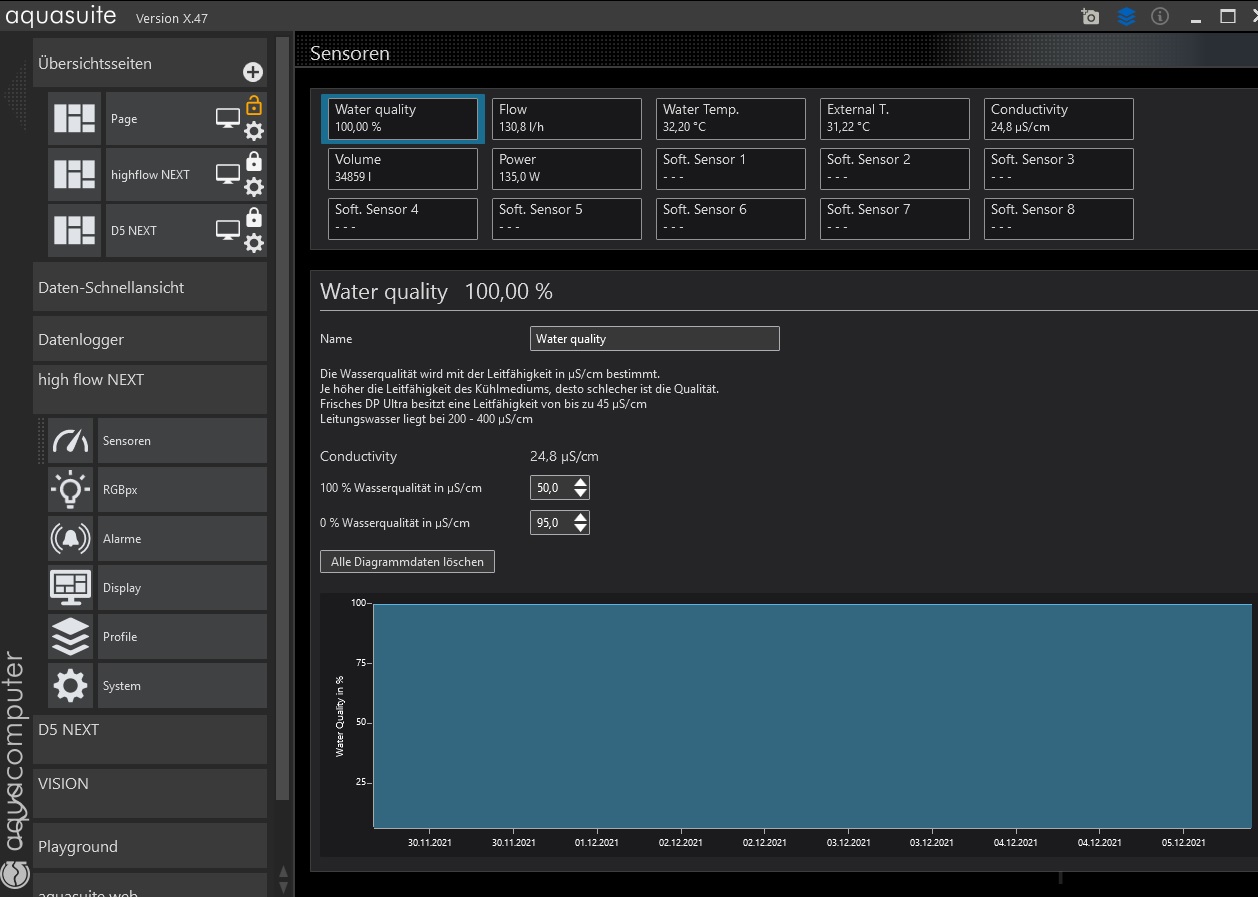Expand the Playground section
The image size is (1258, 897).
coord(150,846)
